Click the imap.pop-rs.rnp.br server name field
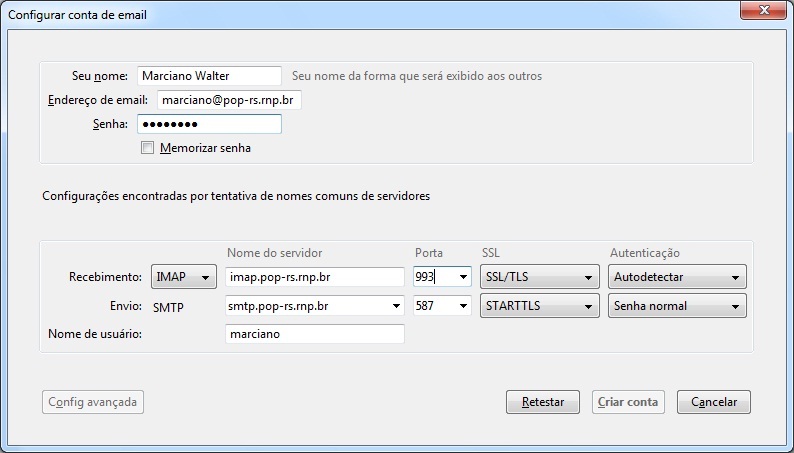This screenshot has height=453, width=794. click(315, 277)
